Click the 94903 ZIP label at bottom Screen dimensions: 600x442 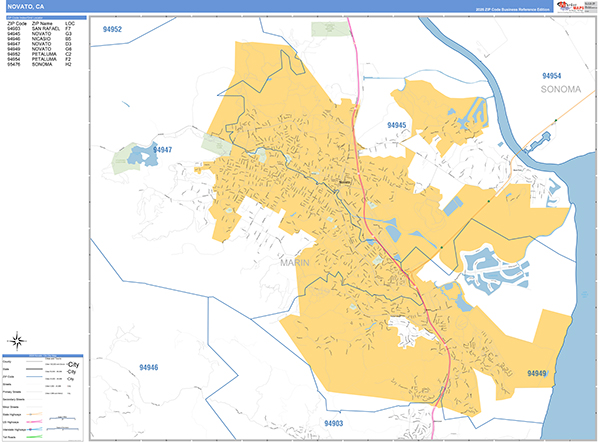(x=333, y=423)
